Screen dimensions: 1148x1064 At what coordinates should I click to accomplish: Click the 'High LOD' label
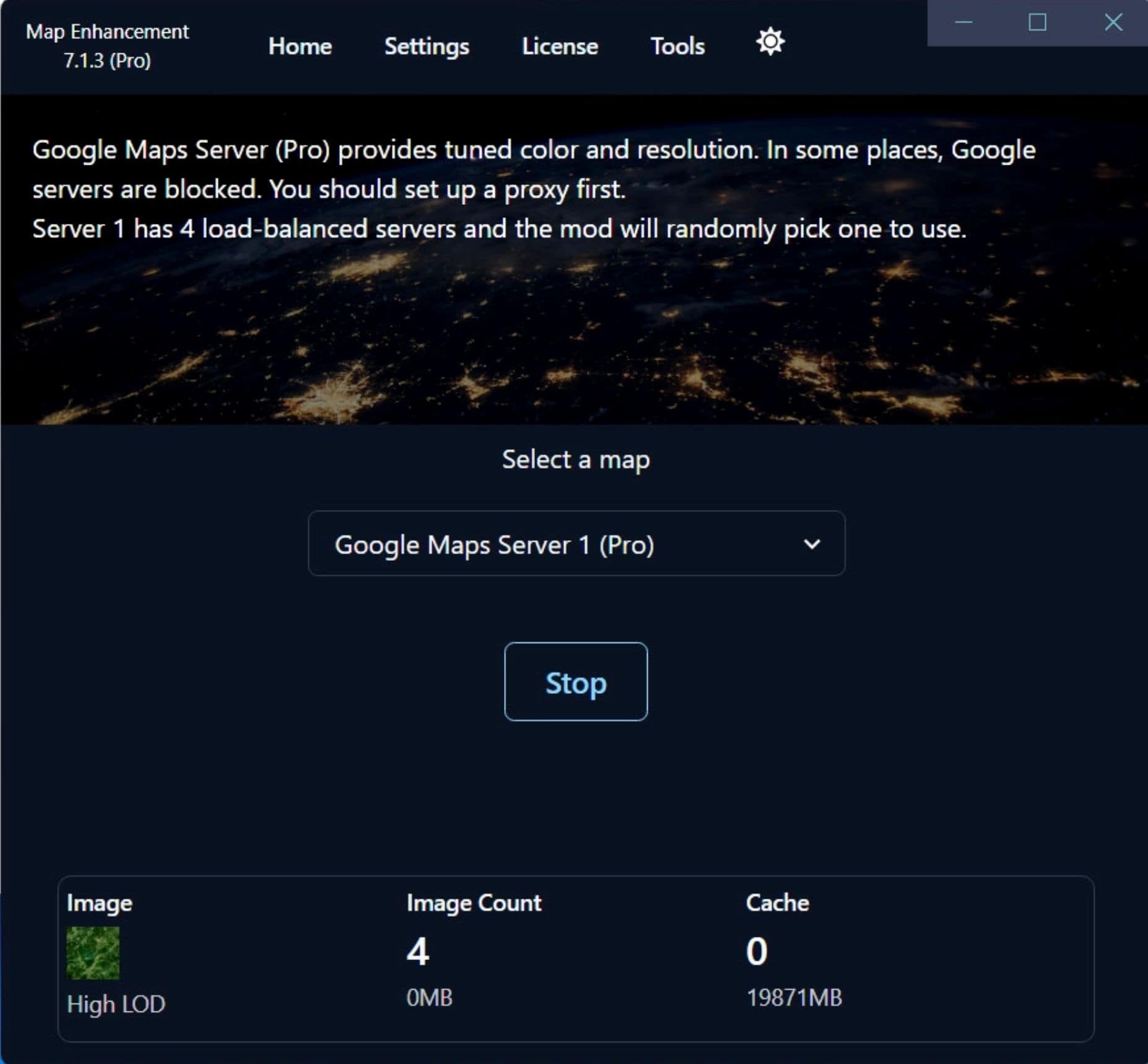(x=116, y=1003)
